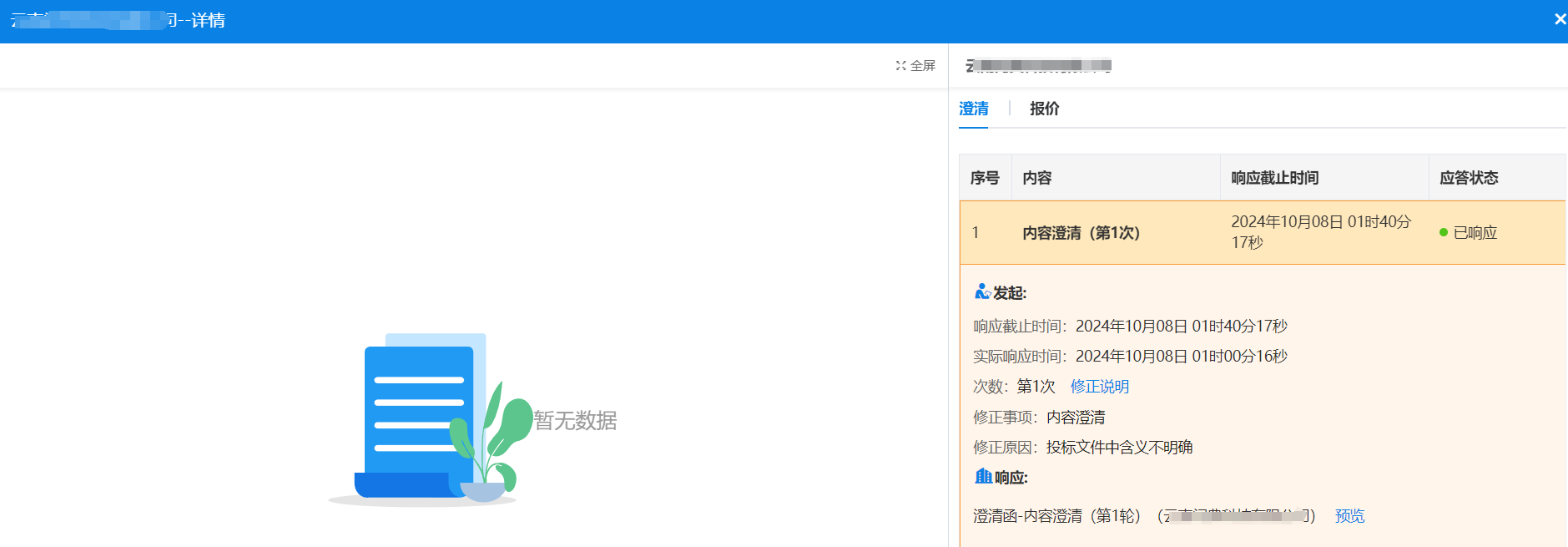Viewport: 1568px width, 547px height.
Task: Click the 修正事项 value 内容澄清
Action: [1076, 418]
